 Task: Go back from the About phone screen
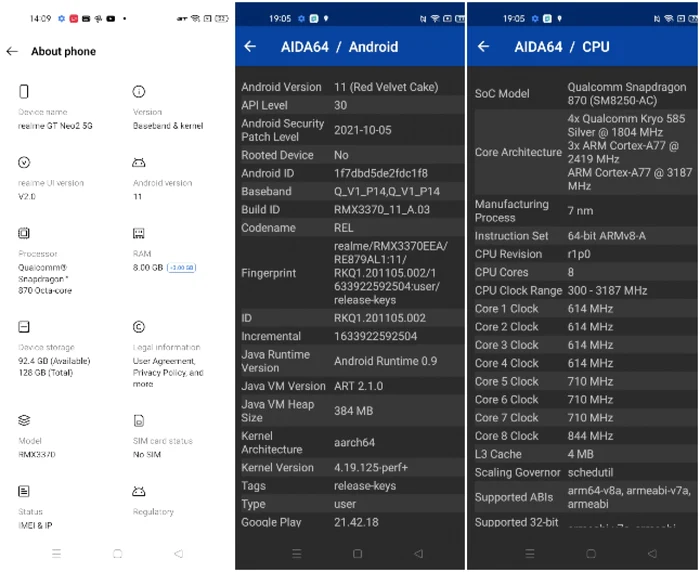coord(12,51)
